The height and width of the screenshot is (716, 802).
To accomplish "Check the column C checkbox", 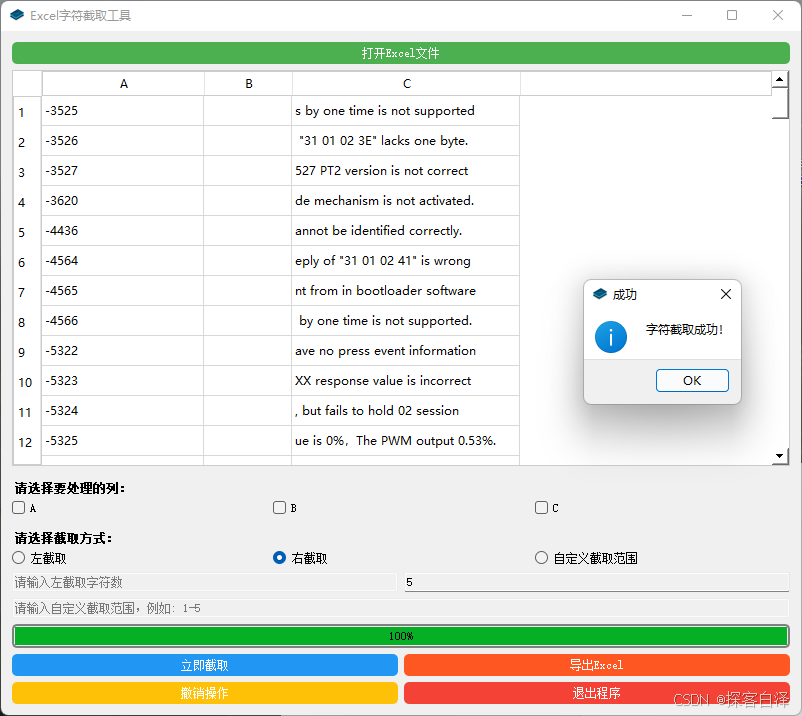I will 541,507.
